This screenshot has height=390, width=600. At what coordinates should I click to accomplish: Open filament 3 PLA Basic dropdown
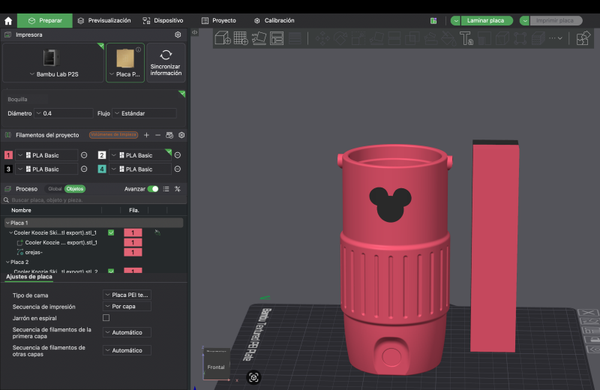pos(47,169)
